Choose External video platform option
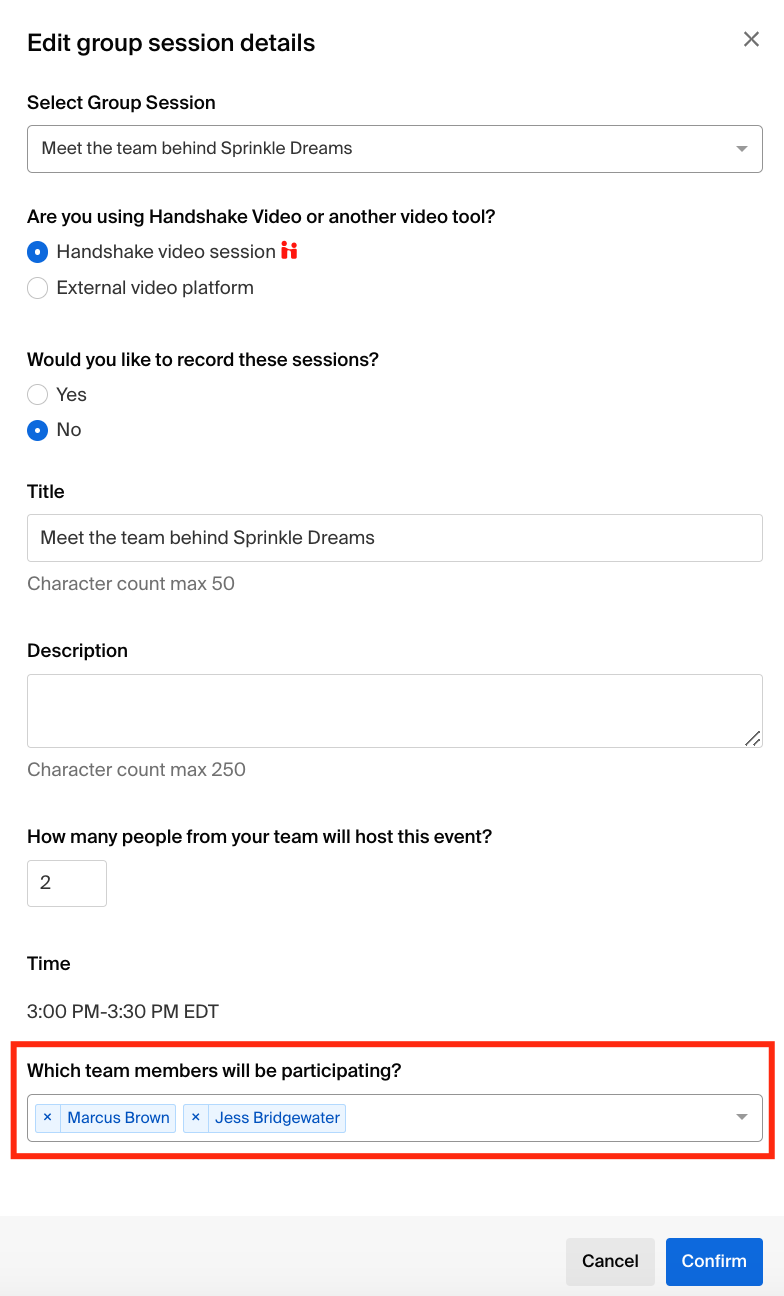This screenshot has height=1296, width=784. tap(38, 288)
